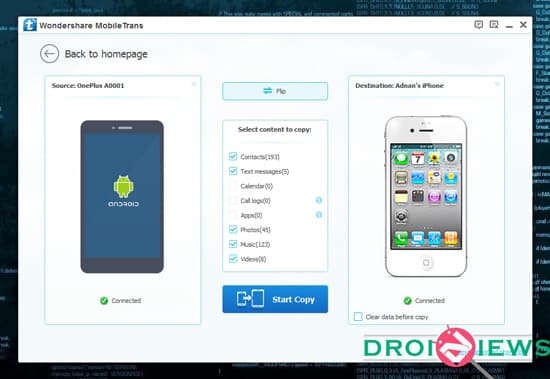The image size is (550, 379).
Task: Click the destination iPhone image
Action: (426, 197)
